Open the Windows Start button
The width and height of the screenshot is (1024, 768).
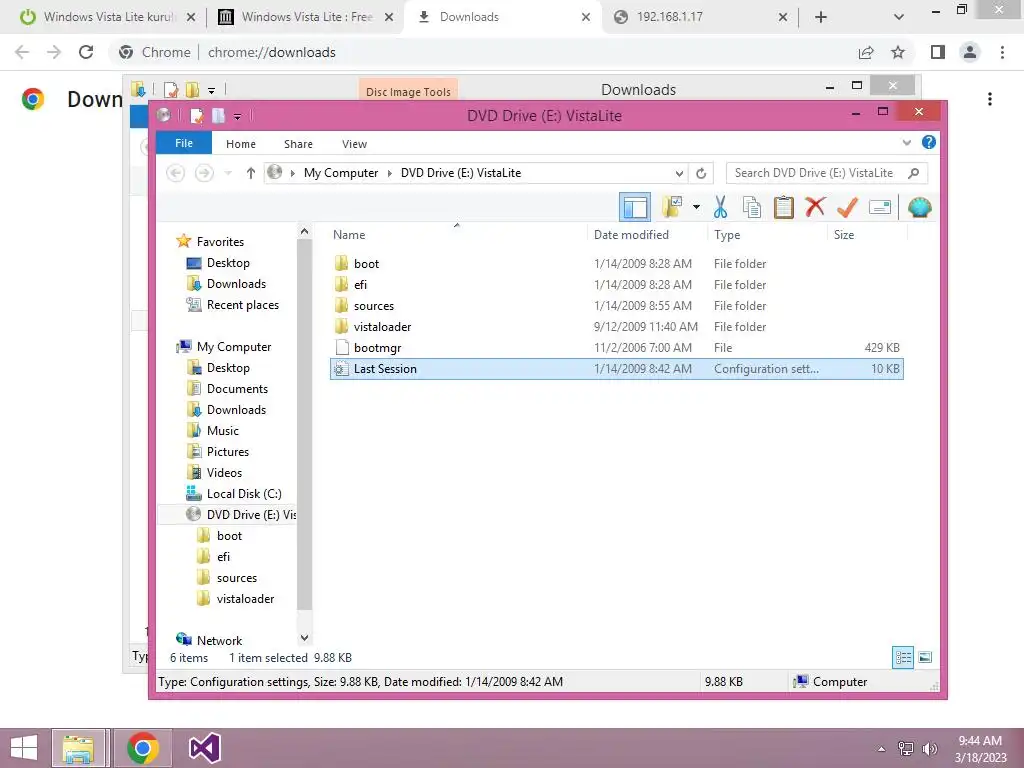[24, 748]
